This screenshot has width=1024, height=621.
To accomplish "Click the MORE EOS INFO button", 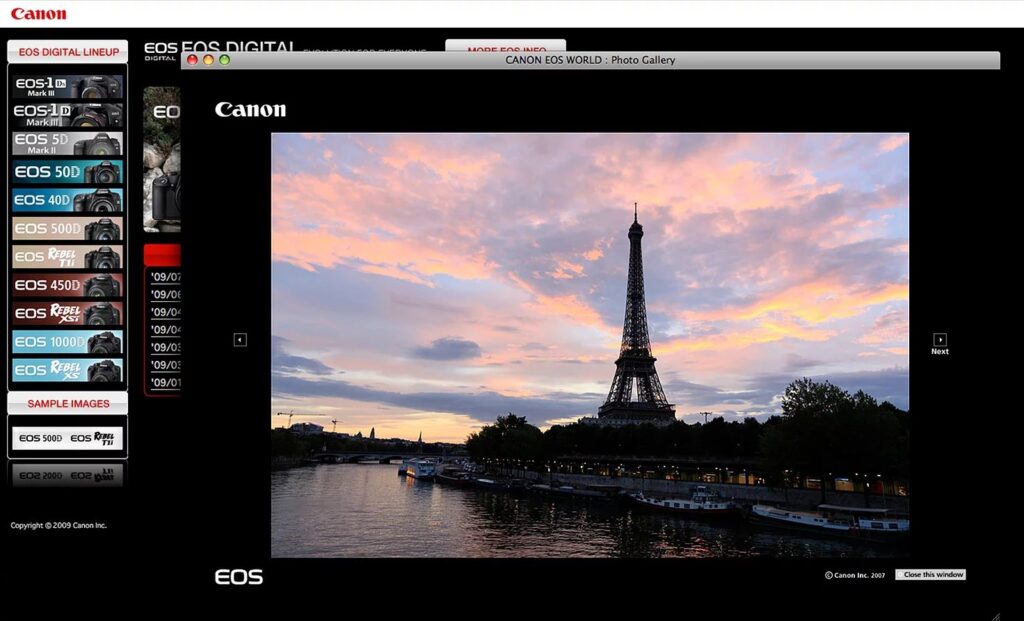I will click(x=506, y=47).
